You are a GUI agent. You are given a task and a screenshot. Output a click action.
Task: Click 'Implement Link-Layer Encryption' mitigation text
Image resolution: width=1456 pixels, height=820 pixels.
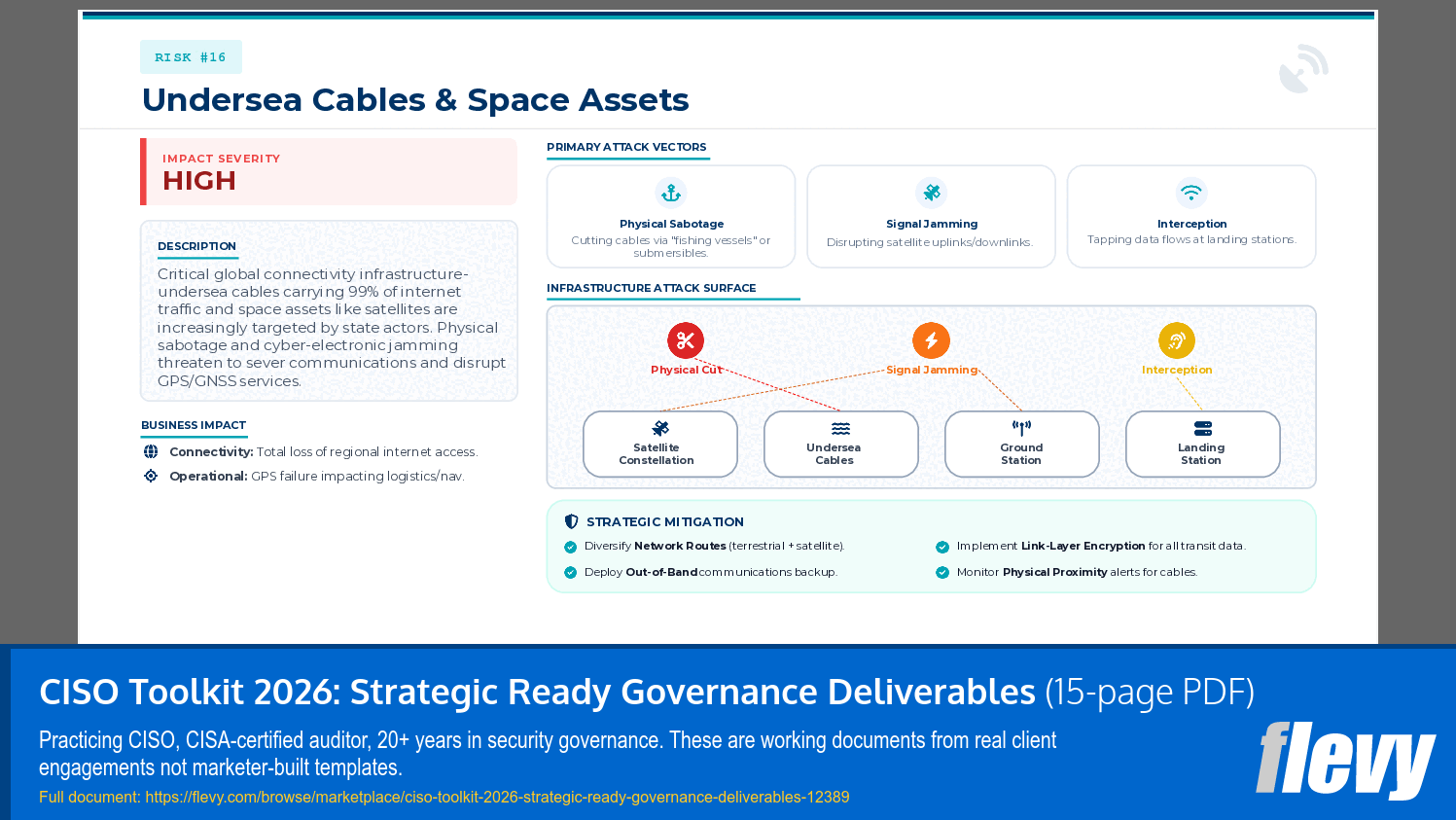(1100, 546)
